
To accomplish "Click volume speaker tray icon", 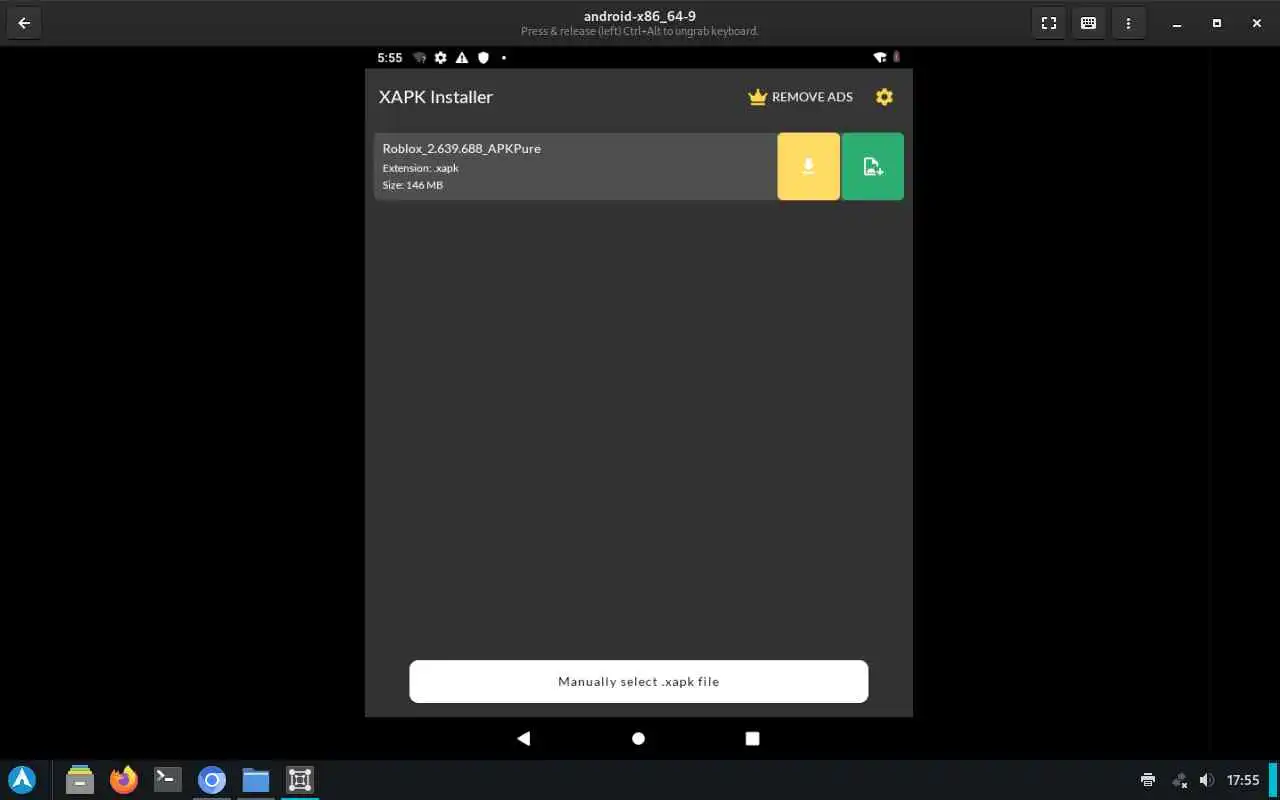I will [1207, 780].
